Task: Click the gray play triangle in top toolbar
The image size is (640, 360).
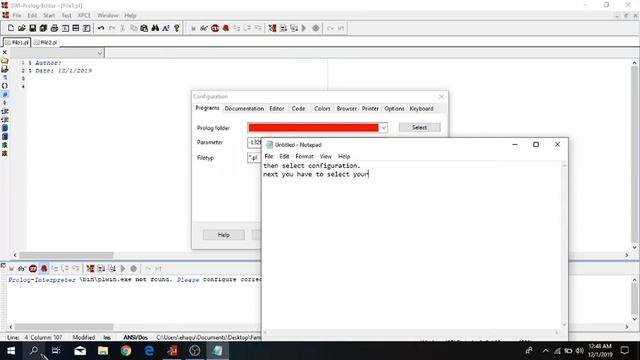Action: 304,28
